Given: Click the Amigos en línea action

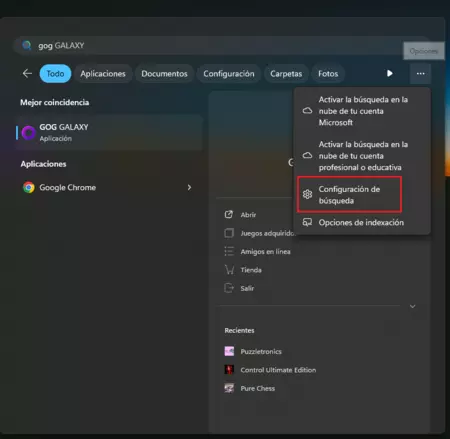Looking at the screenshot, I should tap(265, 252).
